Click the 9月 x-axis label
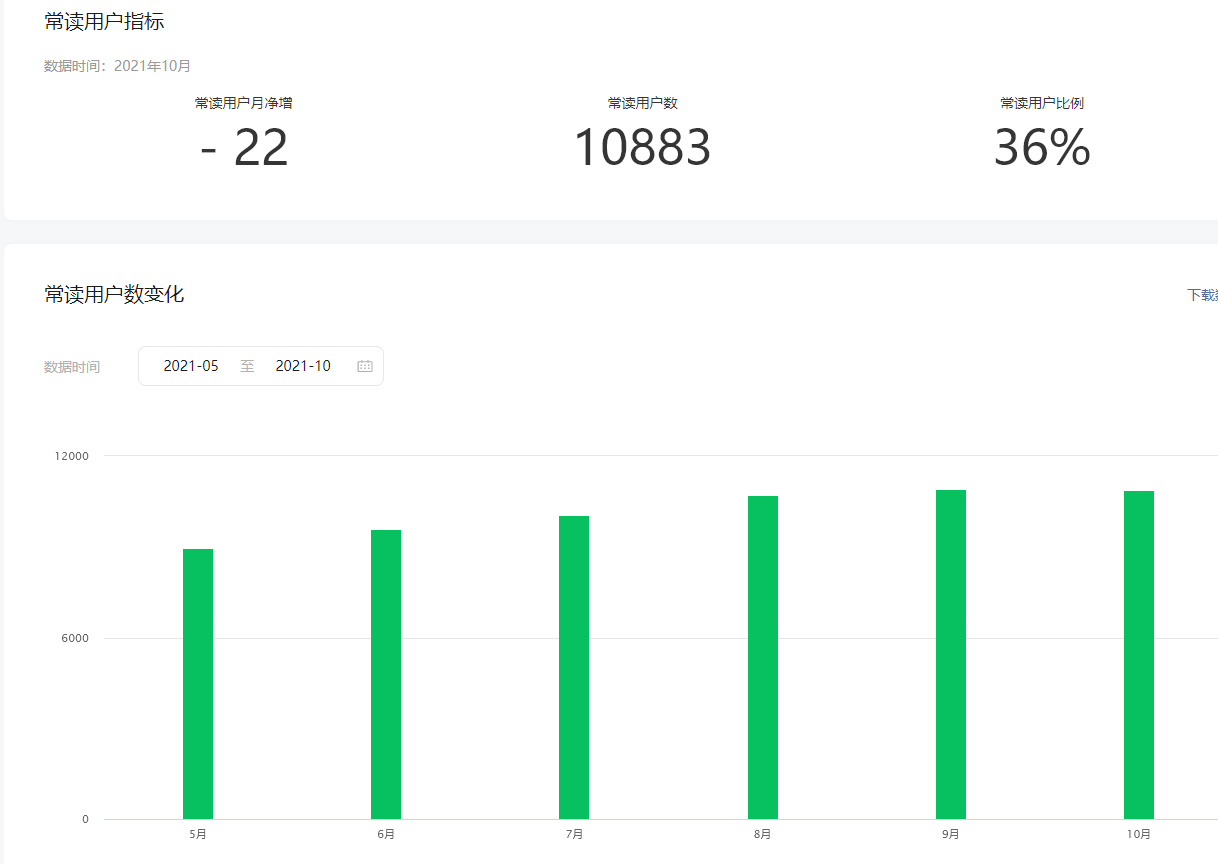This screenshot has width=1218, height=864. point(951,834)
